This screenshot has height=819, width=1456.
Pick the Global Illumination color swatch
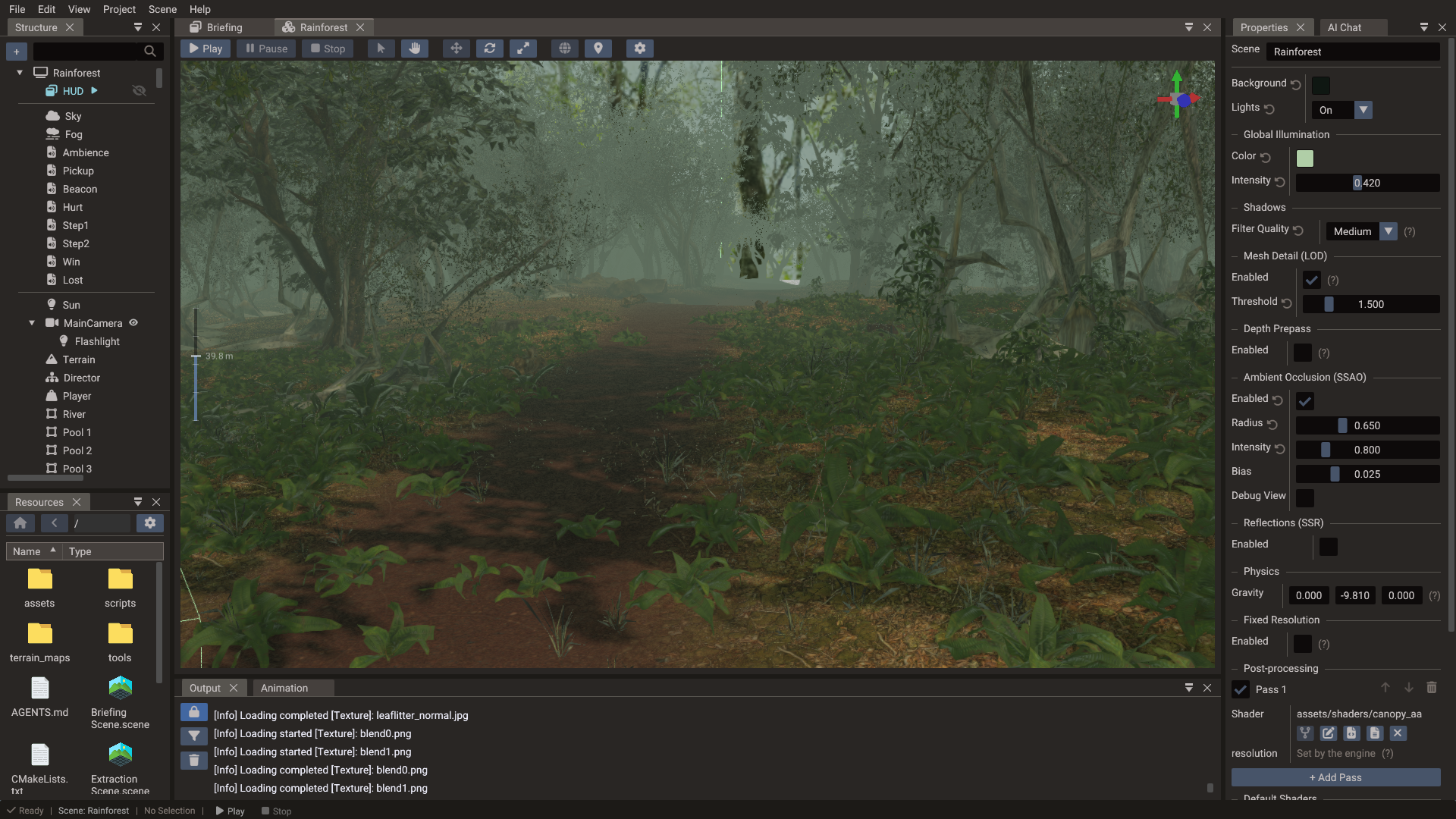point(1305,158)
